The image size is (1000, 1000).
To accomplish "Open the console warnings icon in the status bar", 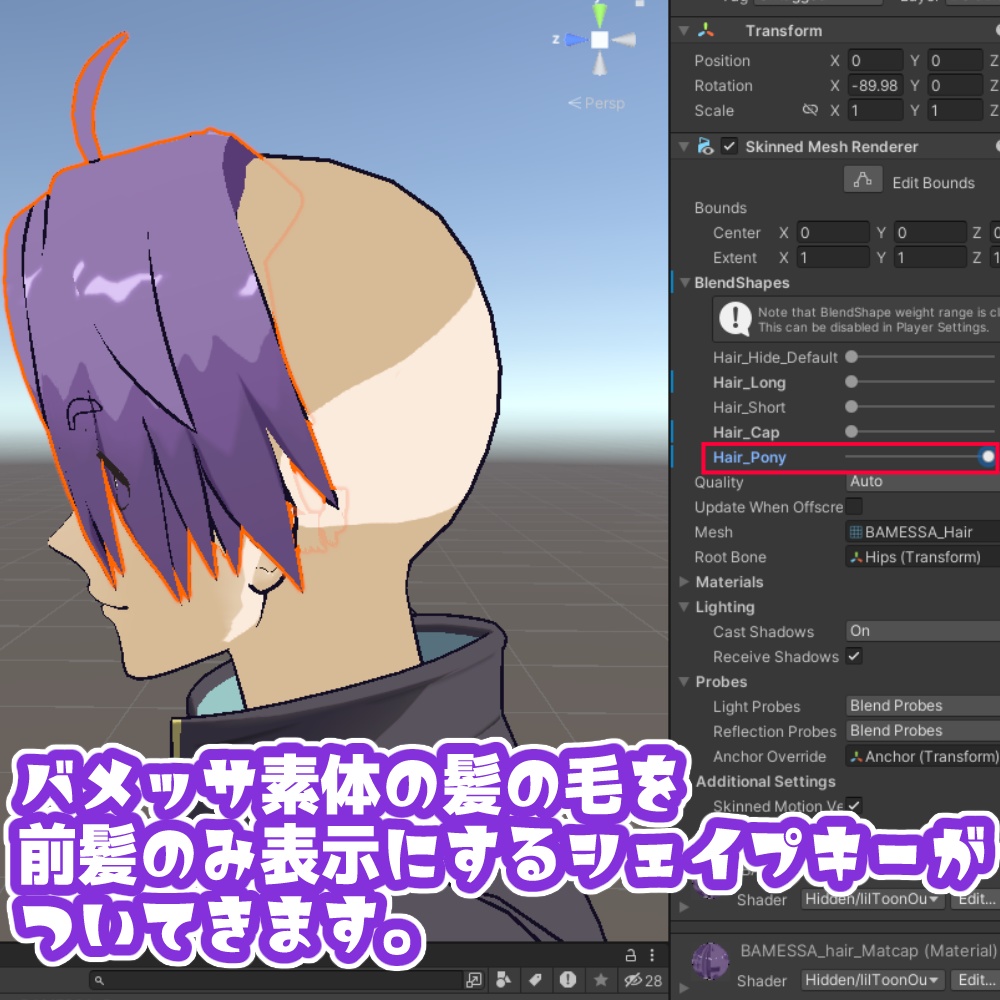I will click(x=569, y=980).
